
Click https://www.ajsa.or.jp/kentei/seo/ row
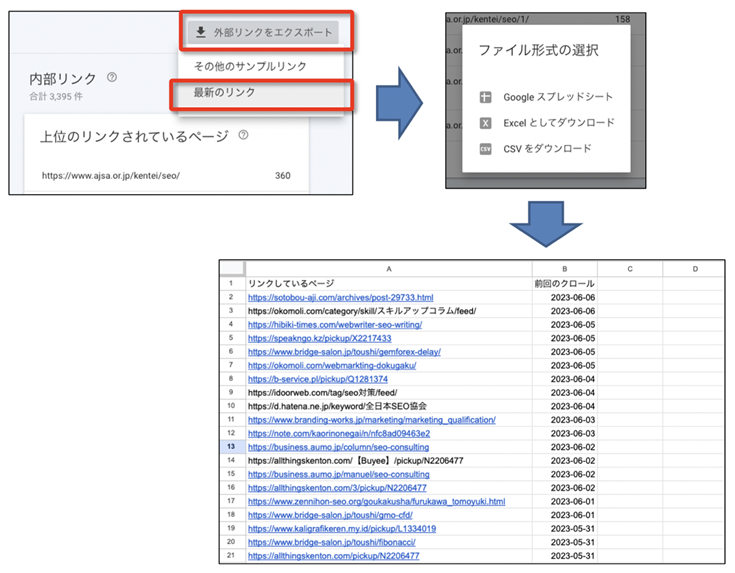click(x=166, y=176)
